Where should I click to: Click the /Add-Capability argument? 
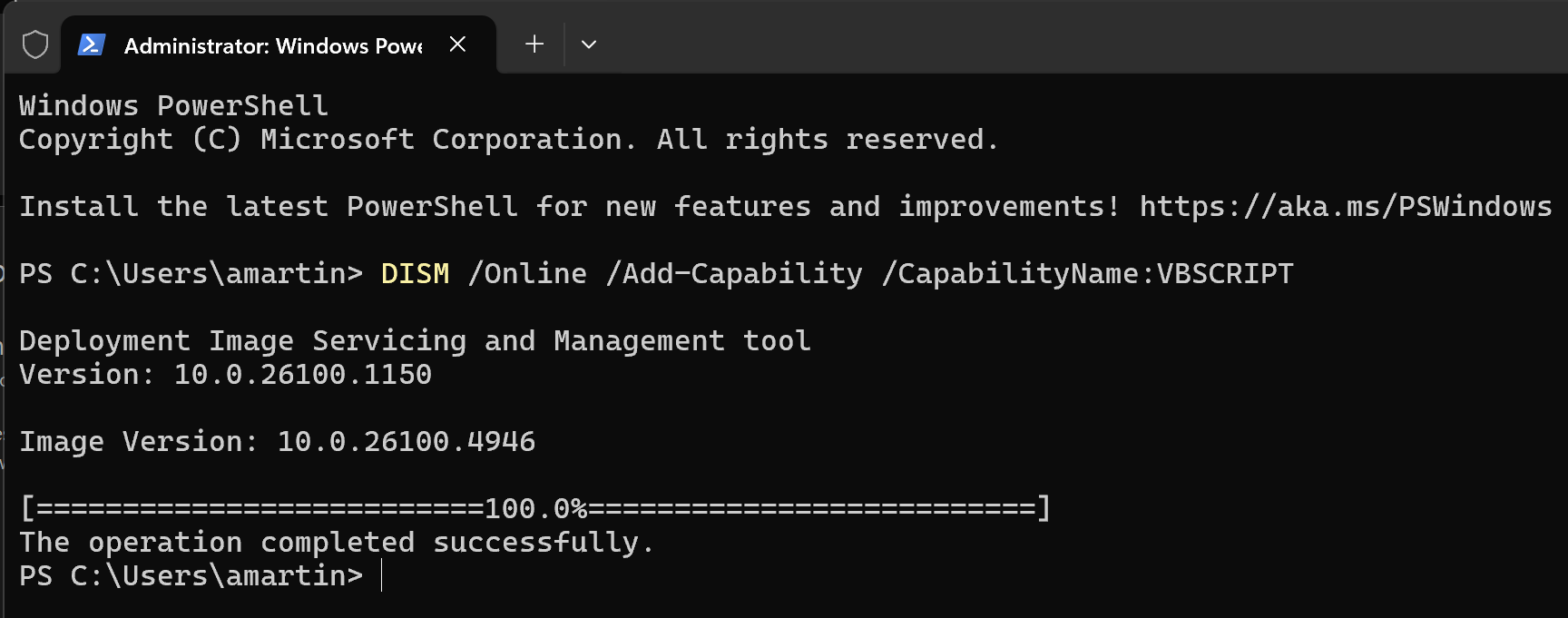(734, 274)
